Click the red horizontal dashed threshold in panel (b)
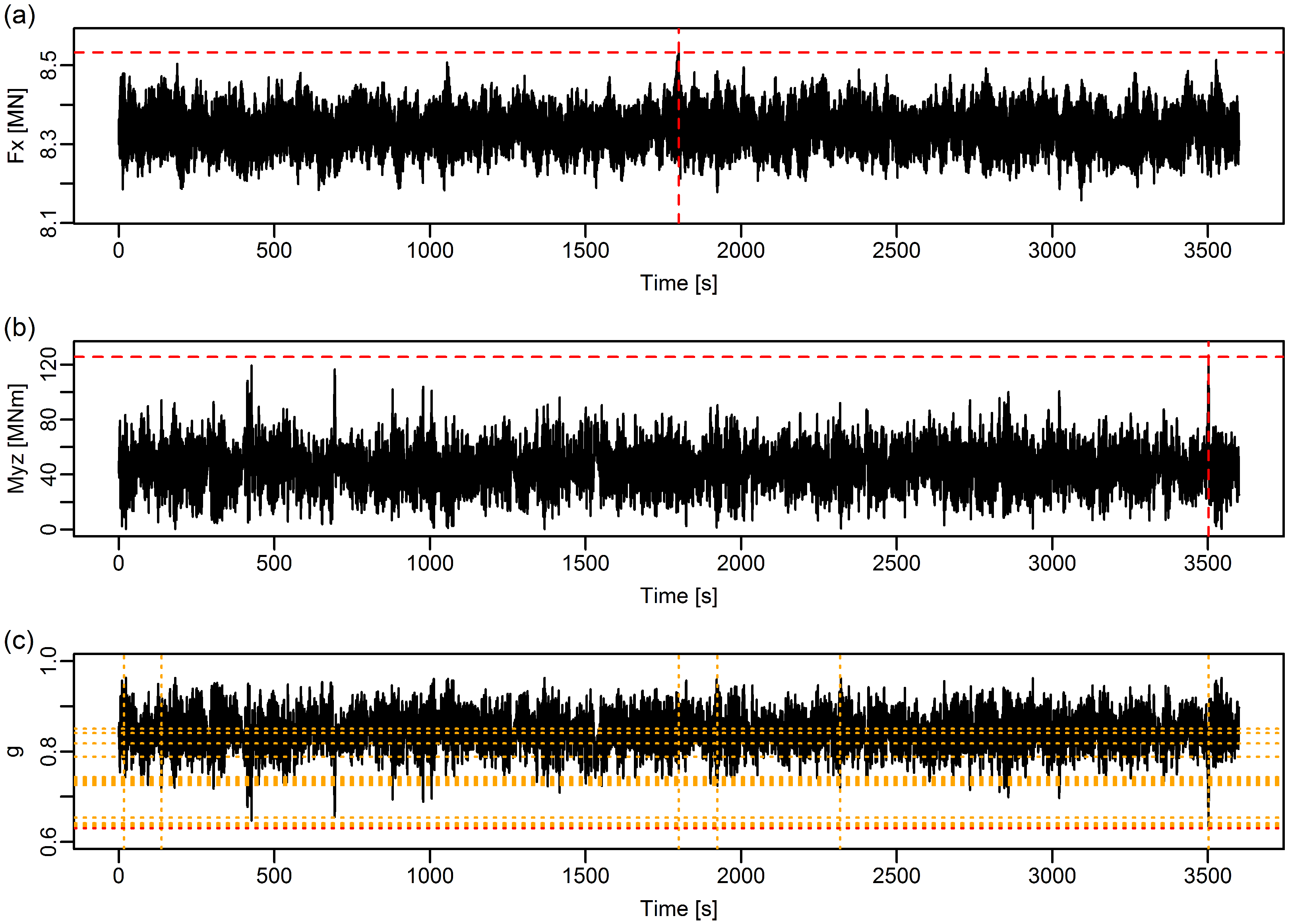Screen dimensions: 1290x924 [x=678, y=356]
